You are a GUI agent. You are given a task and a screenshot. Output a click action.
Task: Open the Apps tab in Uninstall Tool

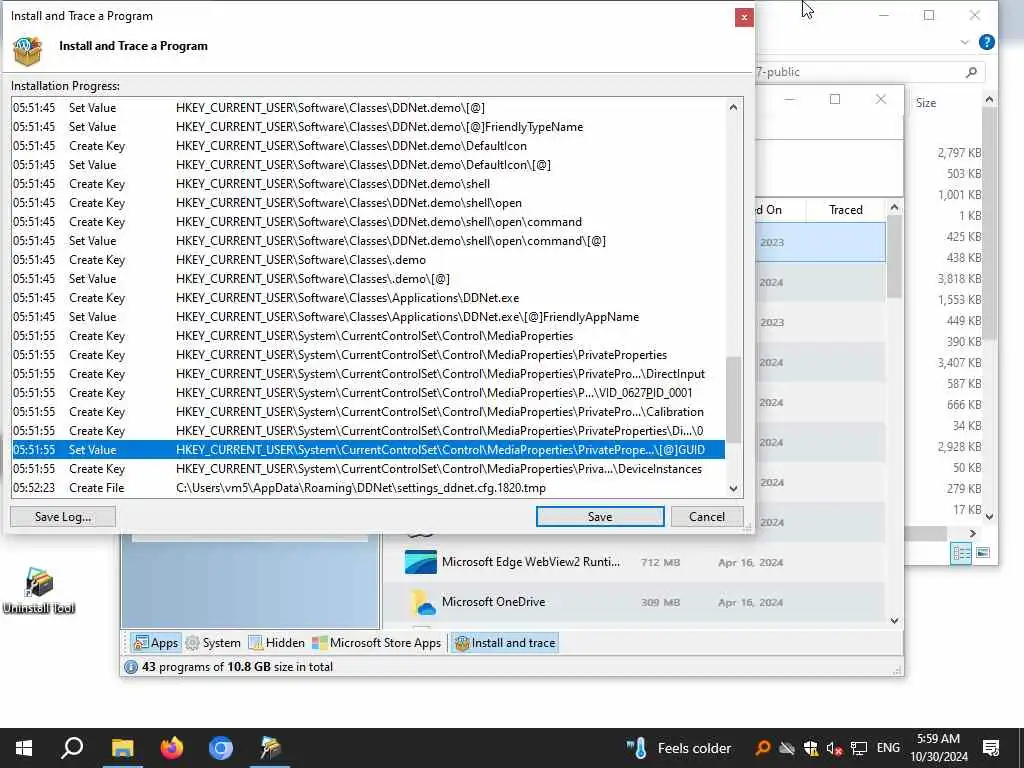pyautogui.click(x=155, y=643)
